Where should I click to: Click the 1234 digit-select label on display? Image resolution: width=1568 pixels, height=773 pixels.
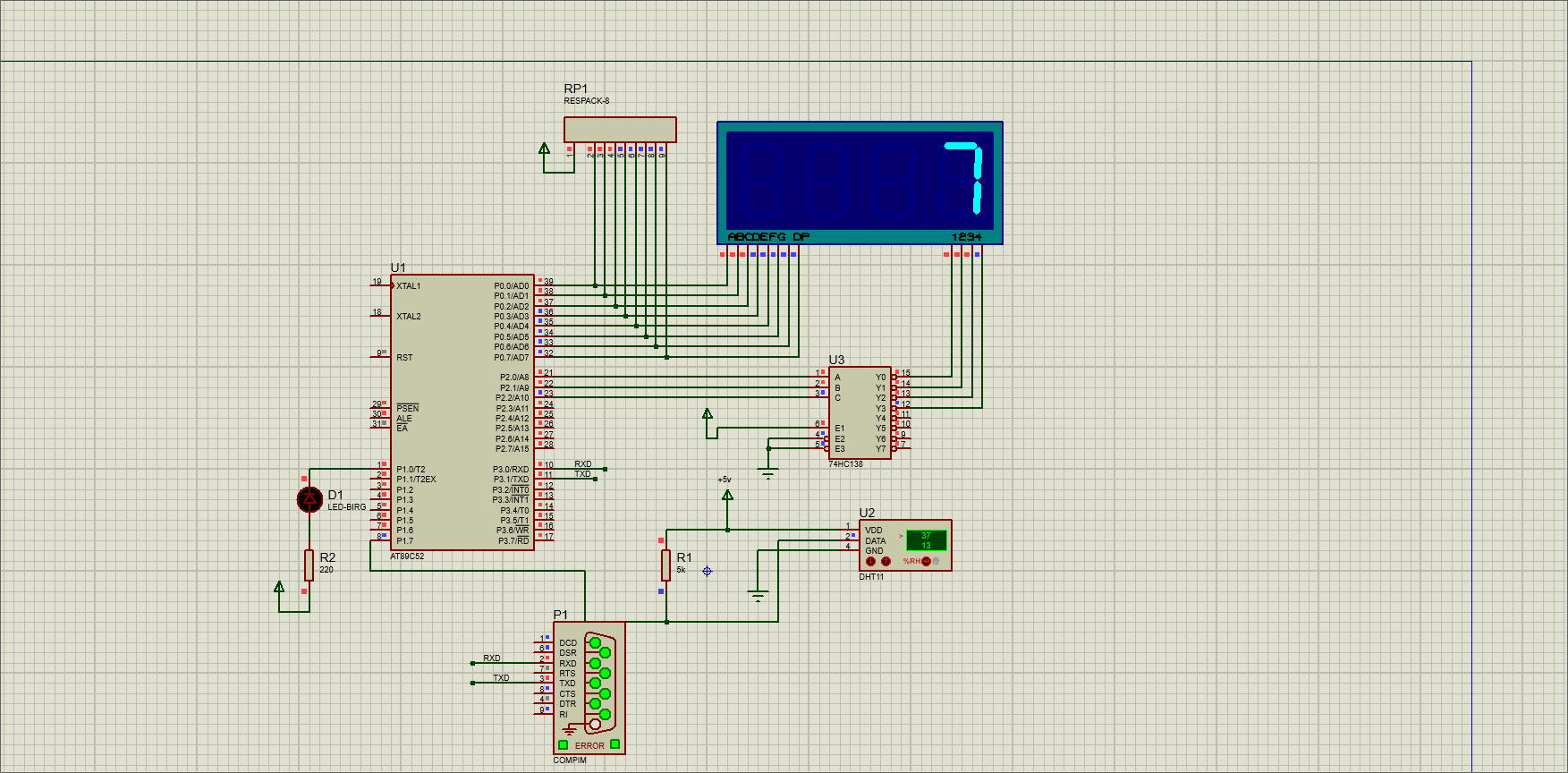[x=967, y=237]
